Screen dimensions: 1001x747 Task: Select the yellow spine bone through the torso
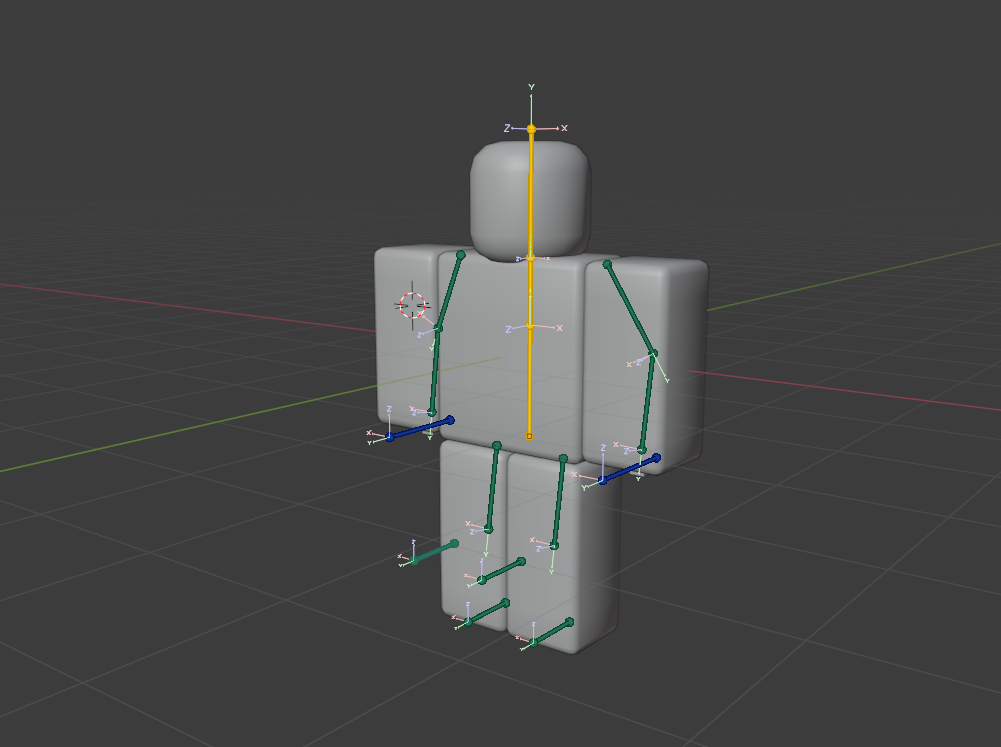(530, 382)
